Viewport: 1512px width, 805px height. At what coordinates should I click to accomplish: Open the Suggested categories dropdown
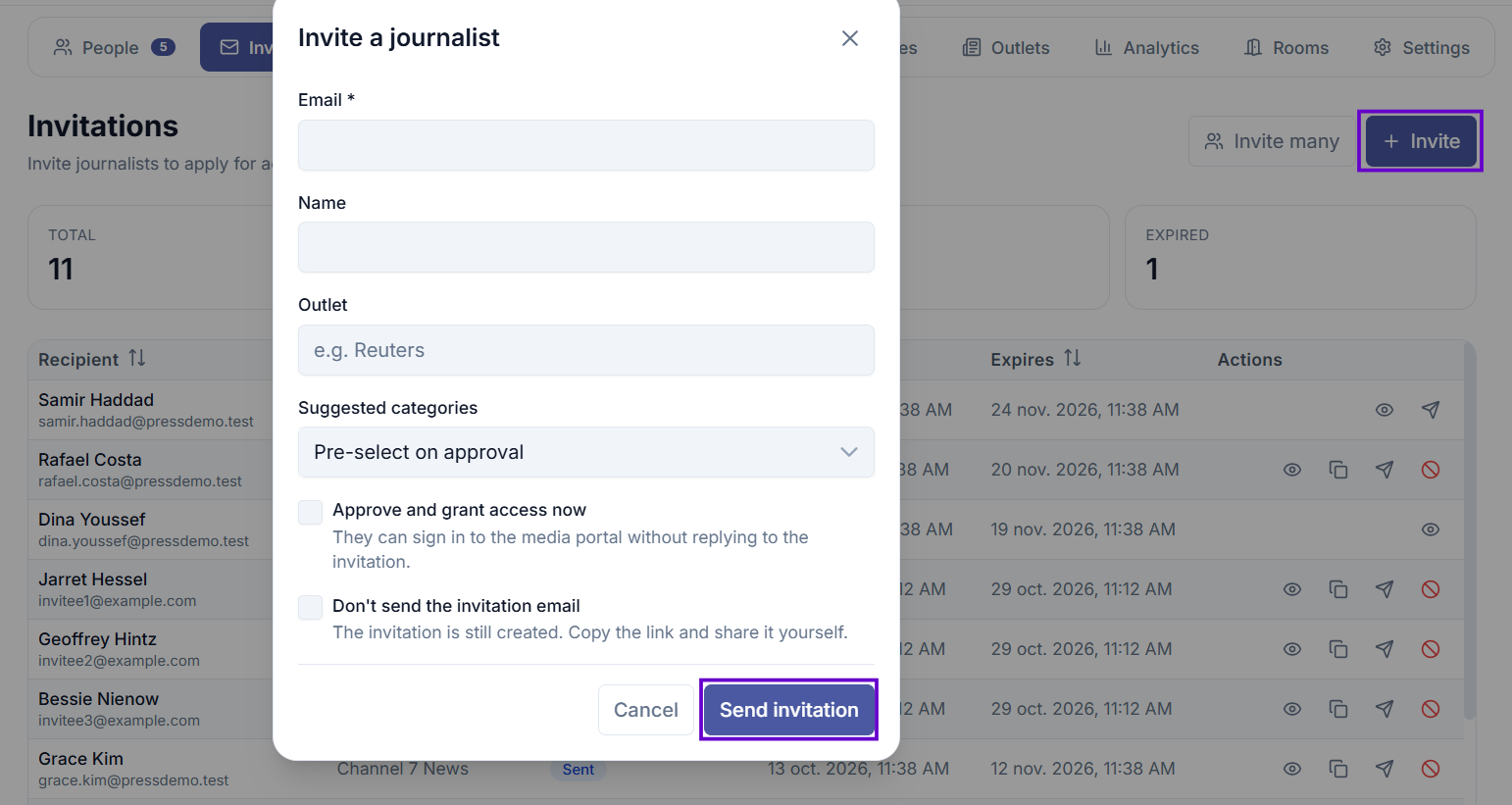pyautogui.click(x=586, y=452)
